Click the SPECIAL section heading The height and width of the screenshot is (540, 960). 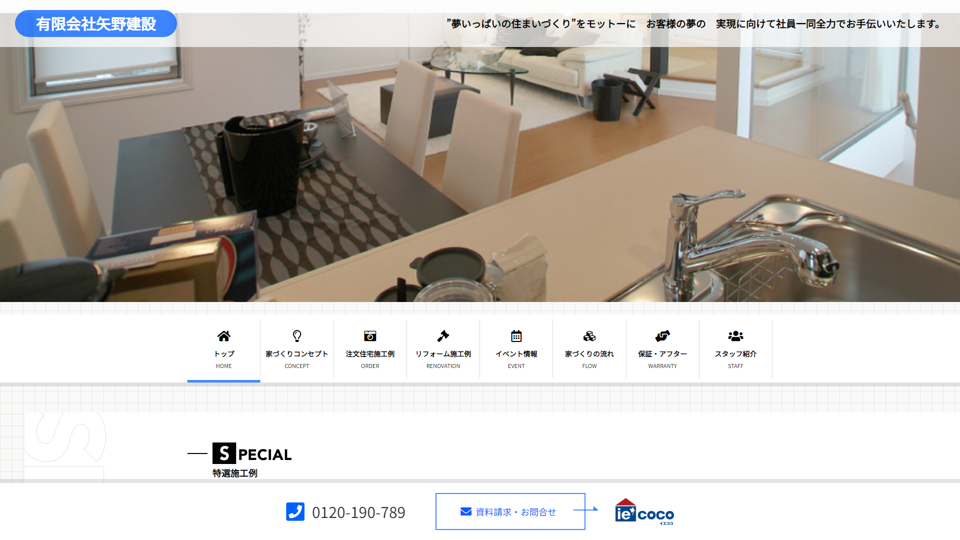[x=252, y=454]
